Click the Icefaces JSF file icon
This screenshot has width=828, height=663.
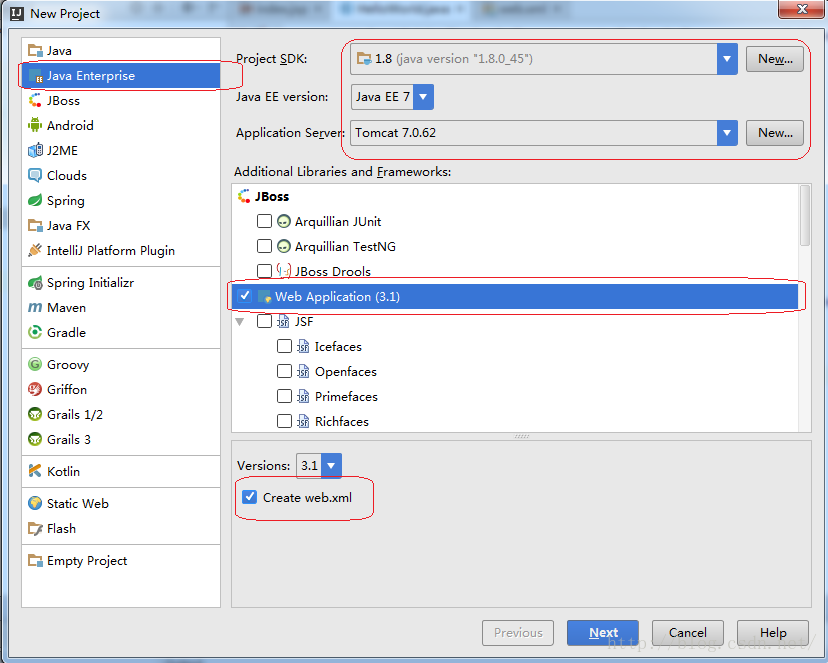point(303,347)
